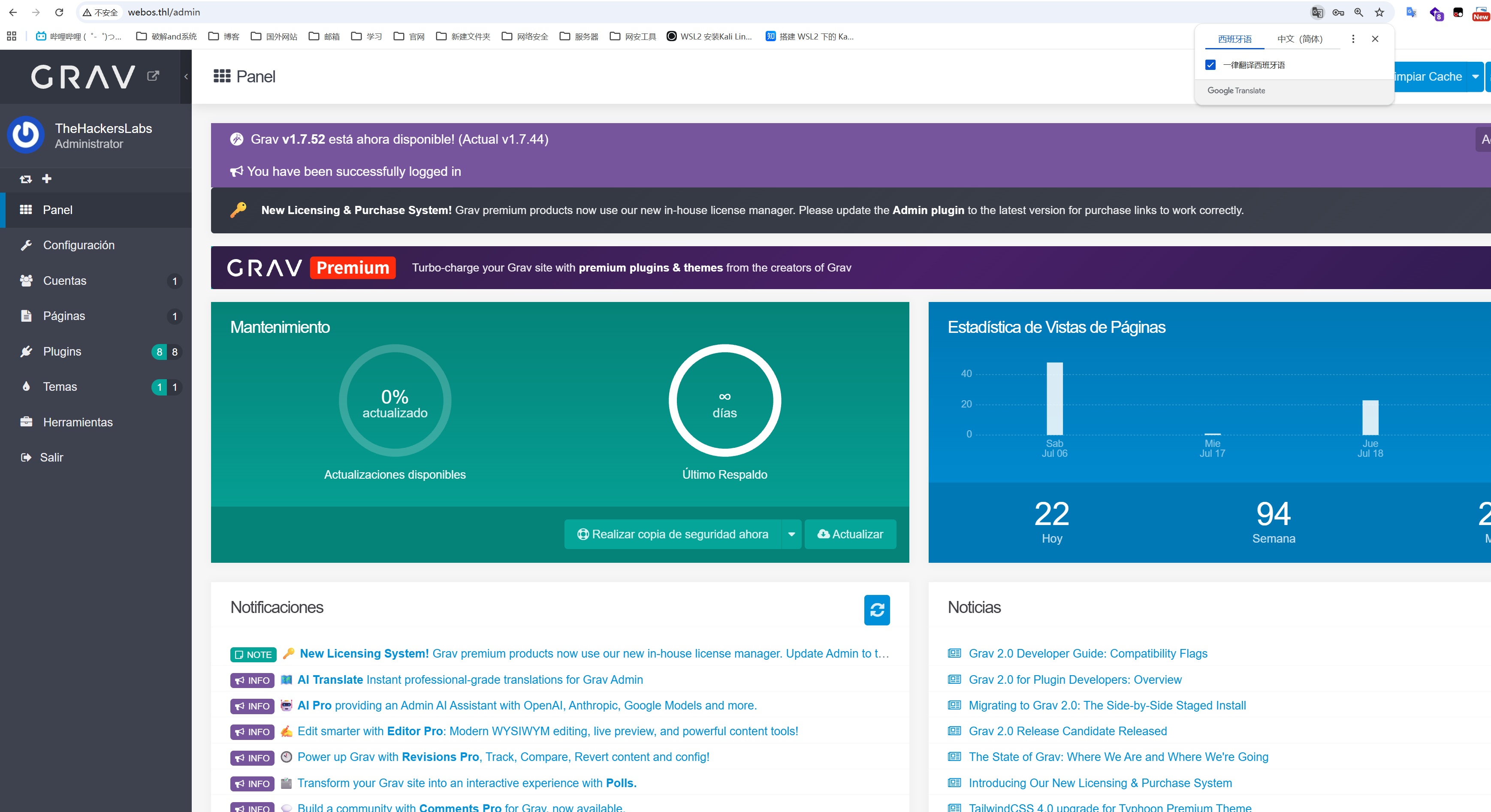Click the infinity días backup circle
Image resolution: width=1491 pixels, height=812 pixels.
point(724,401)
